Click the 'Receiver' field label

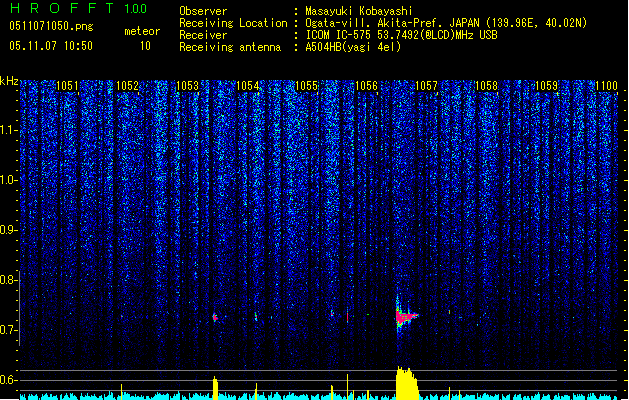pyautogui.click(x=203, y=35)
